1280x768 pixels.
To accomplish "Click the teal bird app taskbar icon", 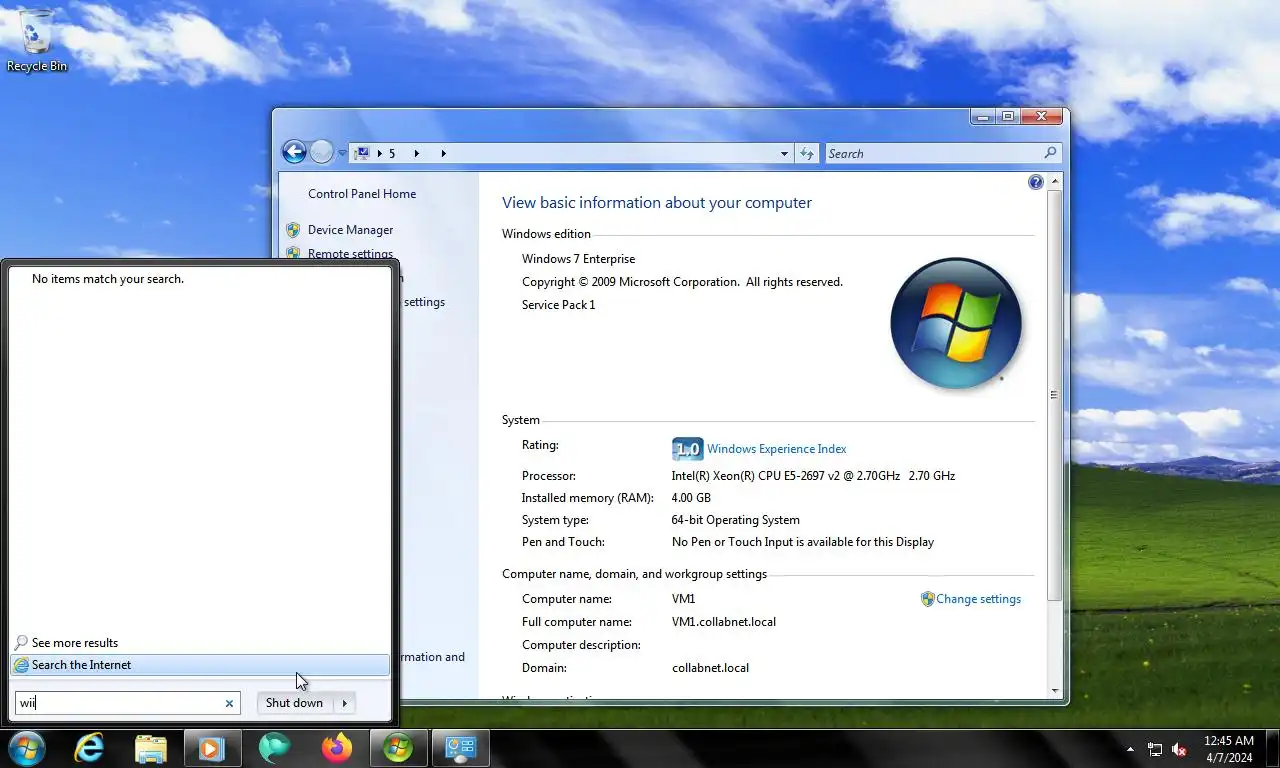I will coord(274,748).
